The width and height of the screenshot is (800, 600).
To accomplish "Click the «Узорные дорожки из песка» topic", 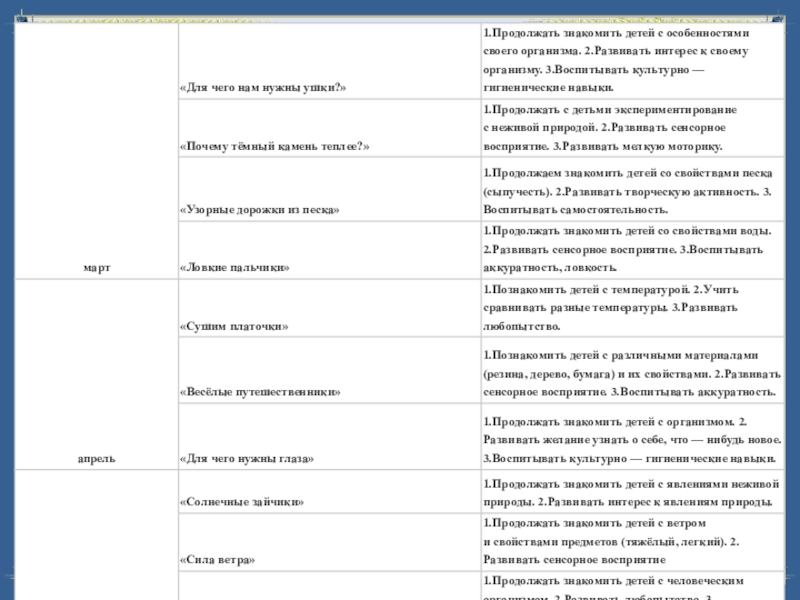I will coord(330,189).
